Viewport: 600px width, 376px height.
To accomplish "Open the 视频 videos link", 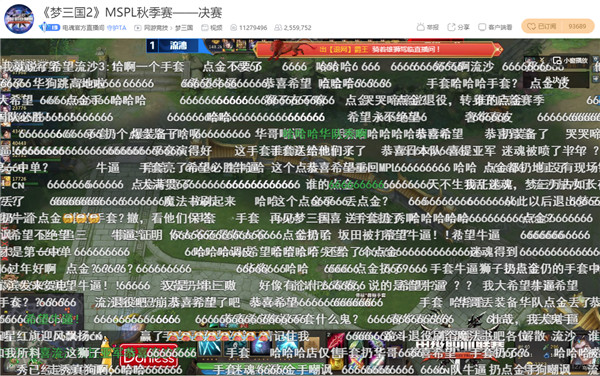I will [x=212, y=28].
